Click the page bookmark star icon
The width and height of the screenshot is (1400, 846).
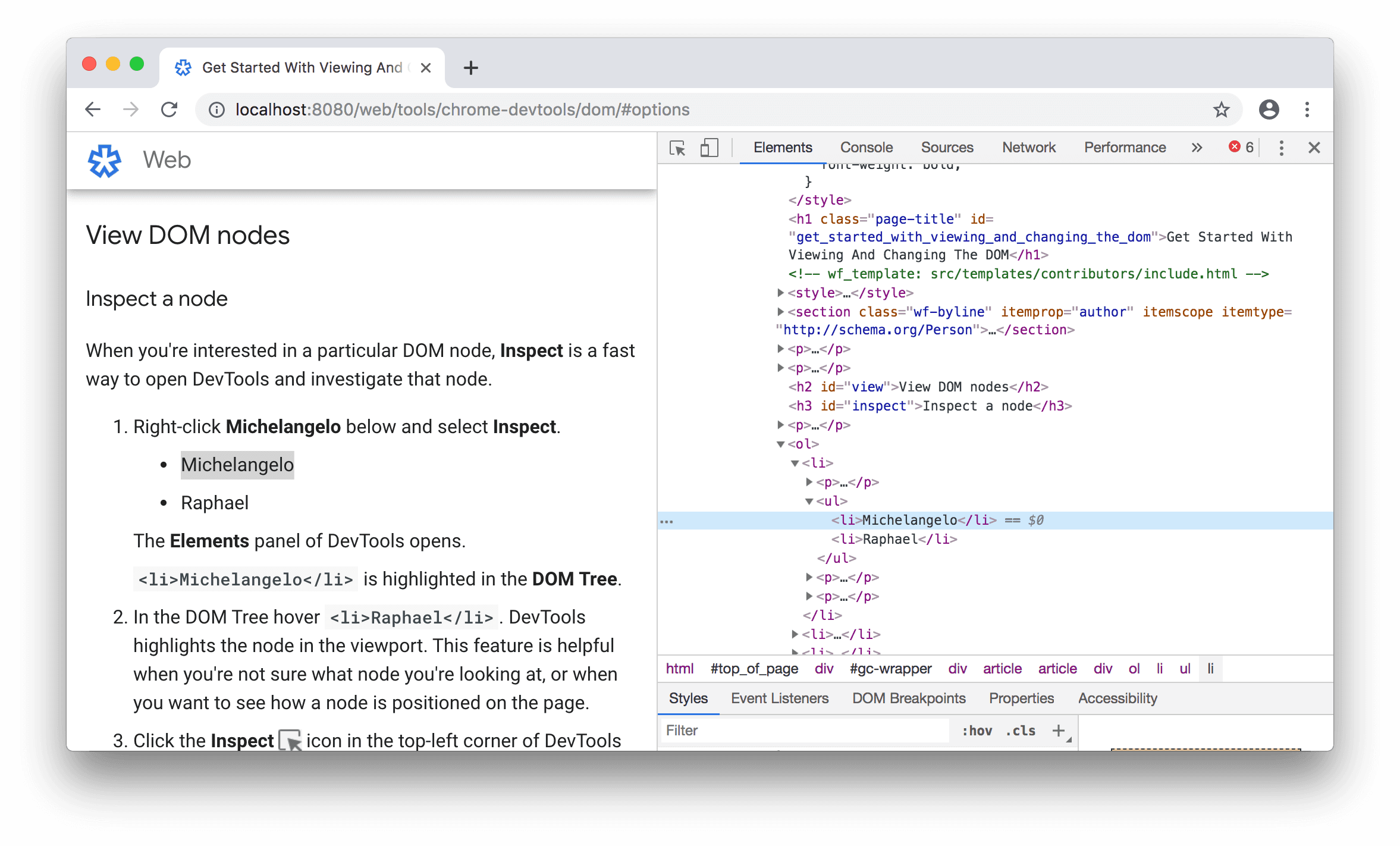tap(1221, 109)
